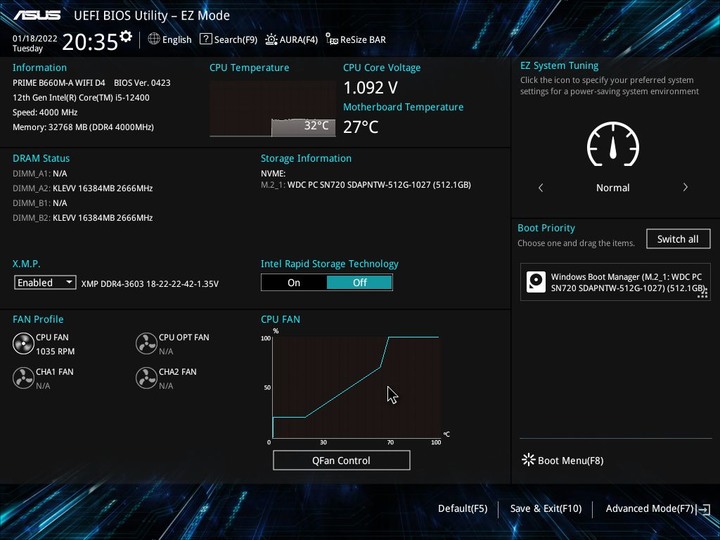Load Default(F5) settings
Image resolution: width=720 pixels, height=540 pixels.
462,508
